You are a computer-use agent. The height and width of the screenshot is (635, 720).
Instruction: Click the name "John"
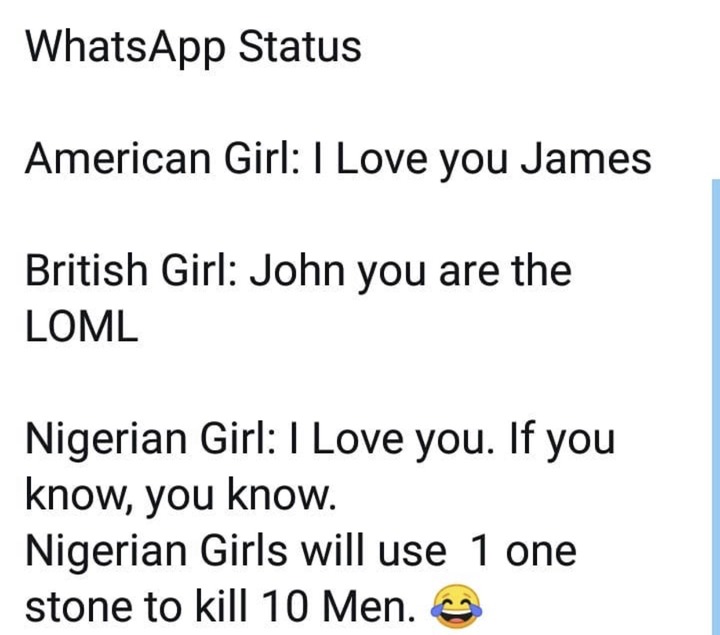click(298, 270)
